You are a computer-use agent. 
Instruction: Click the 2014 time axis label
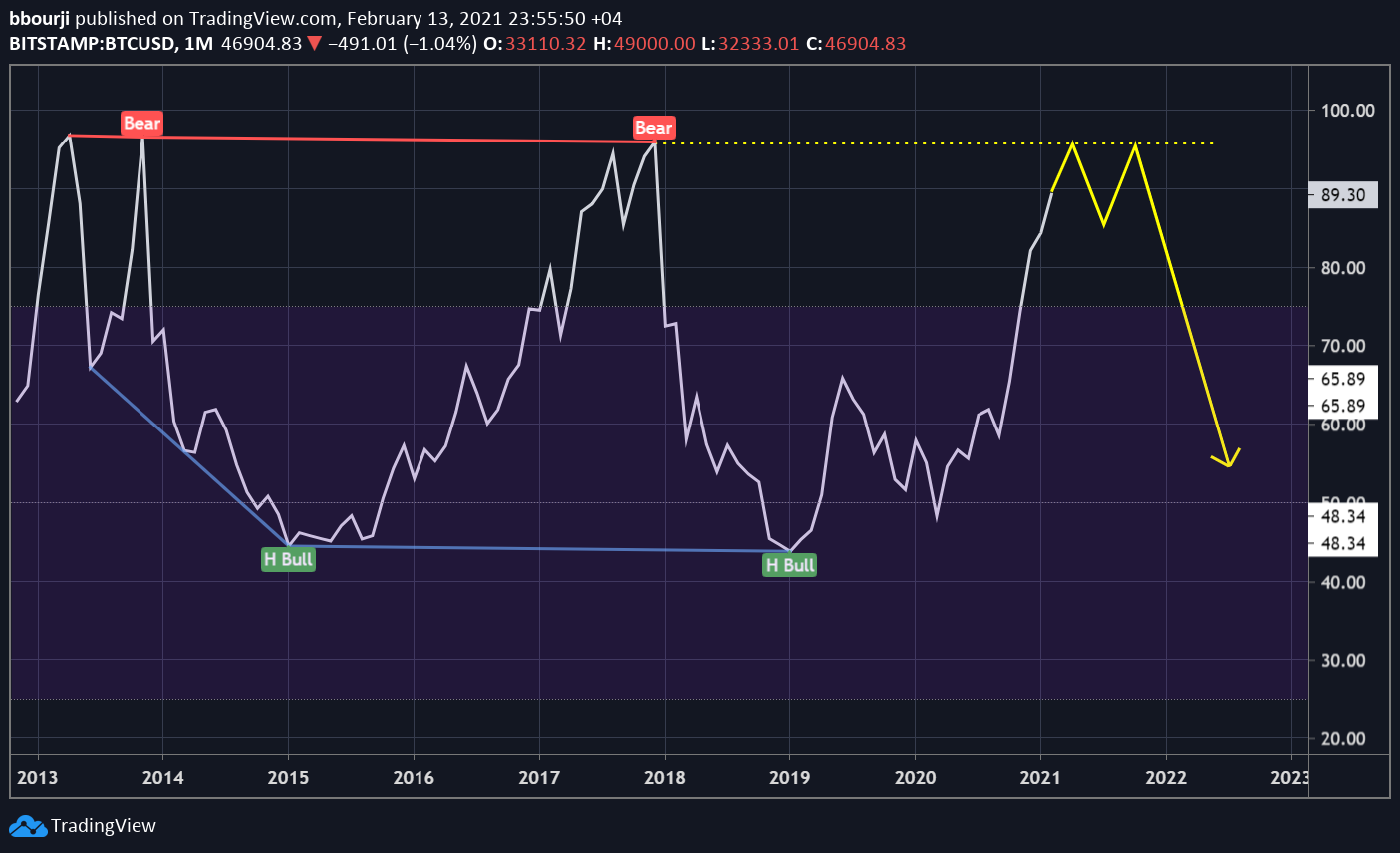(x=163, y=778)
